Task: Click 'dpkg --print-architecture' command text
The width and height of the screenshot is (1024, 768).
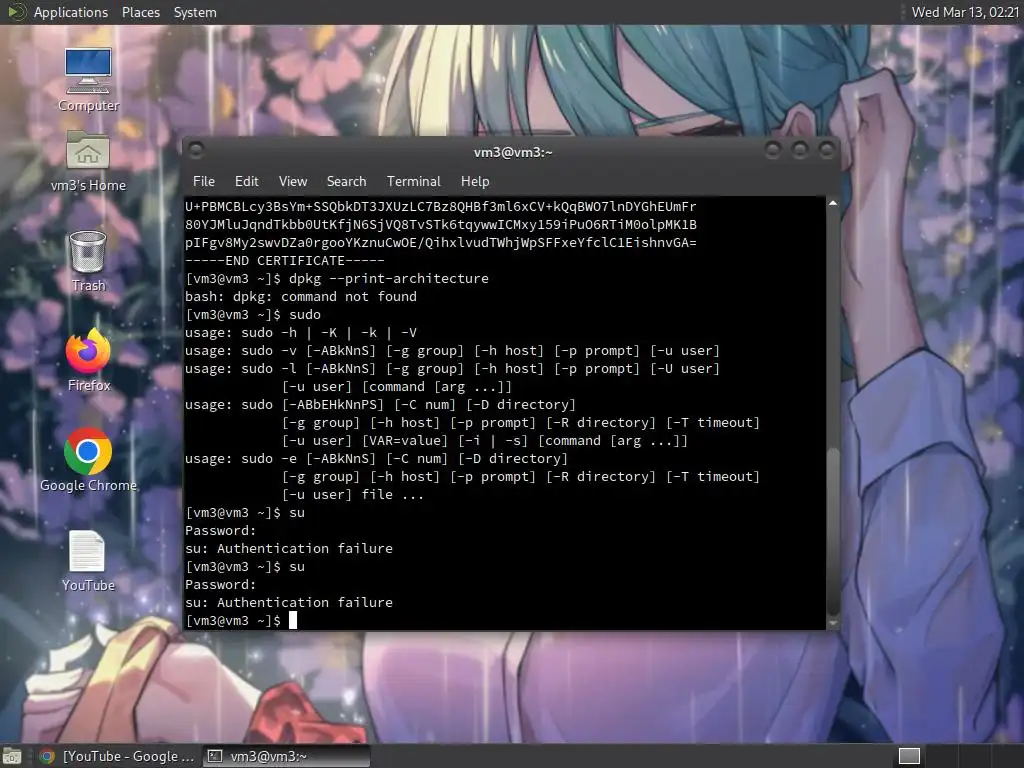Action: (389, 279)
